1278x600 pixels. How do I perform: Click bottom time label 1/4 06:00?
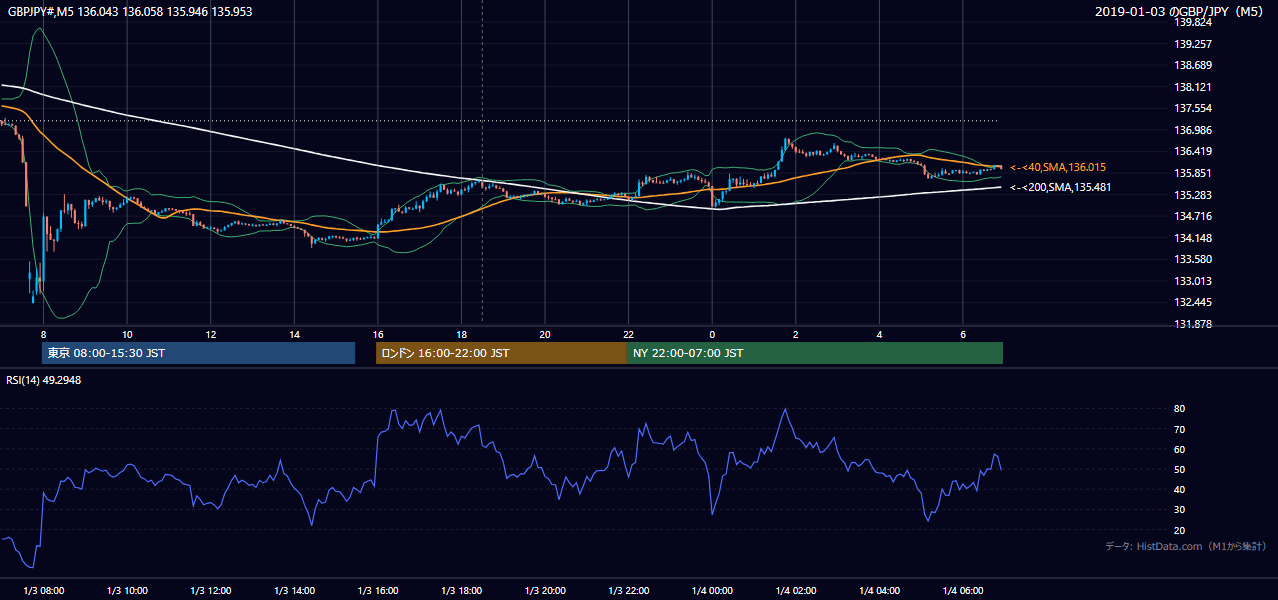(962, 591)
